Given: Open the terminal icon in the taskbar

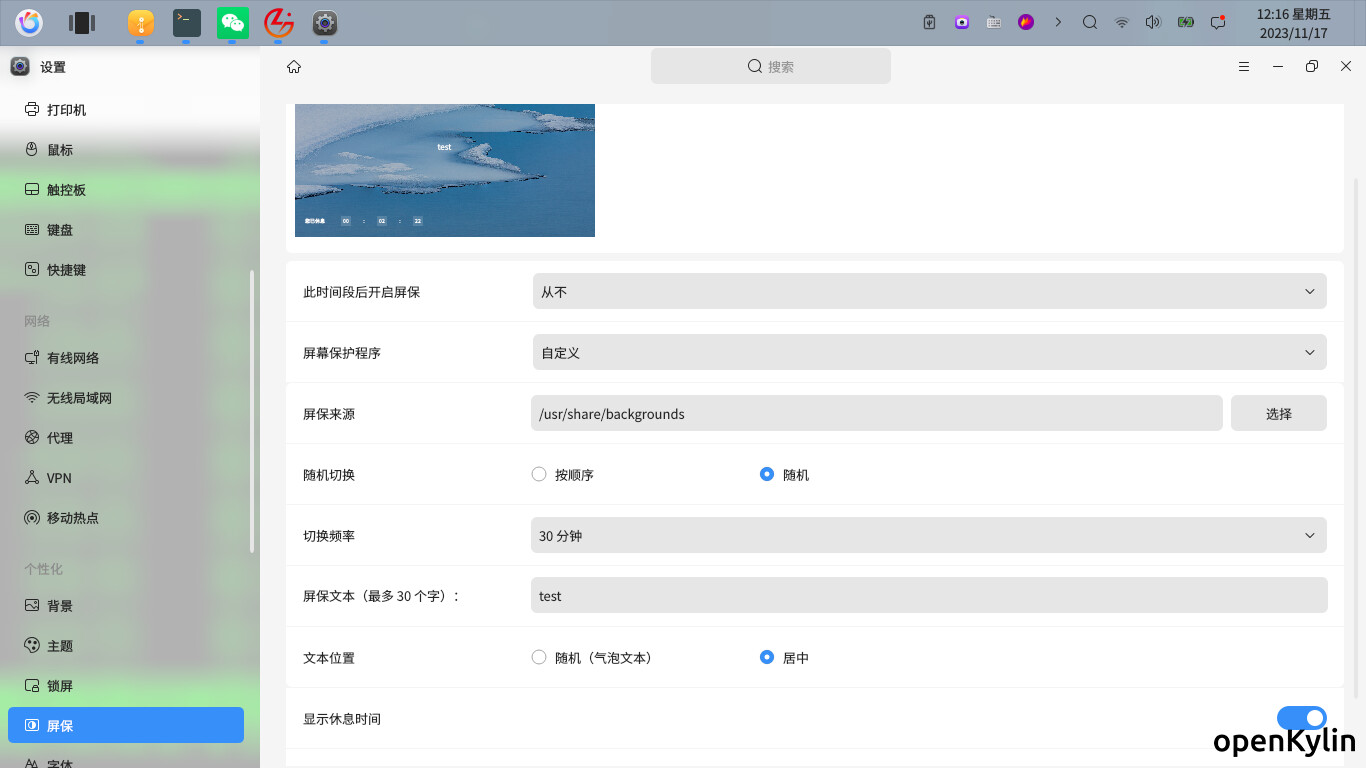Looking at the screenshot, I should (x=187, y=22).
